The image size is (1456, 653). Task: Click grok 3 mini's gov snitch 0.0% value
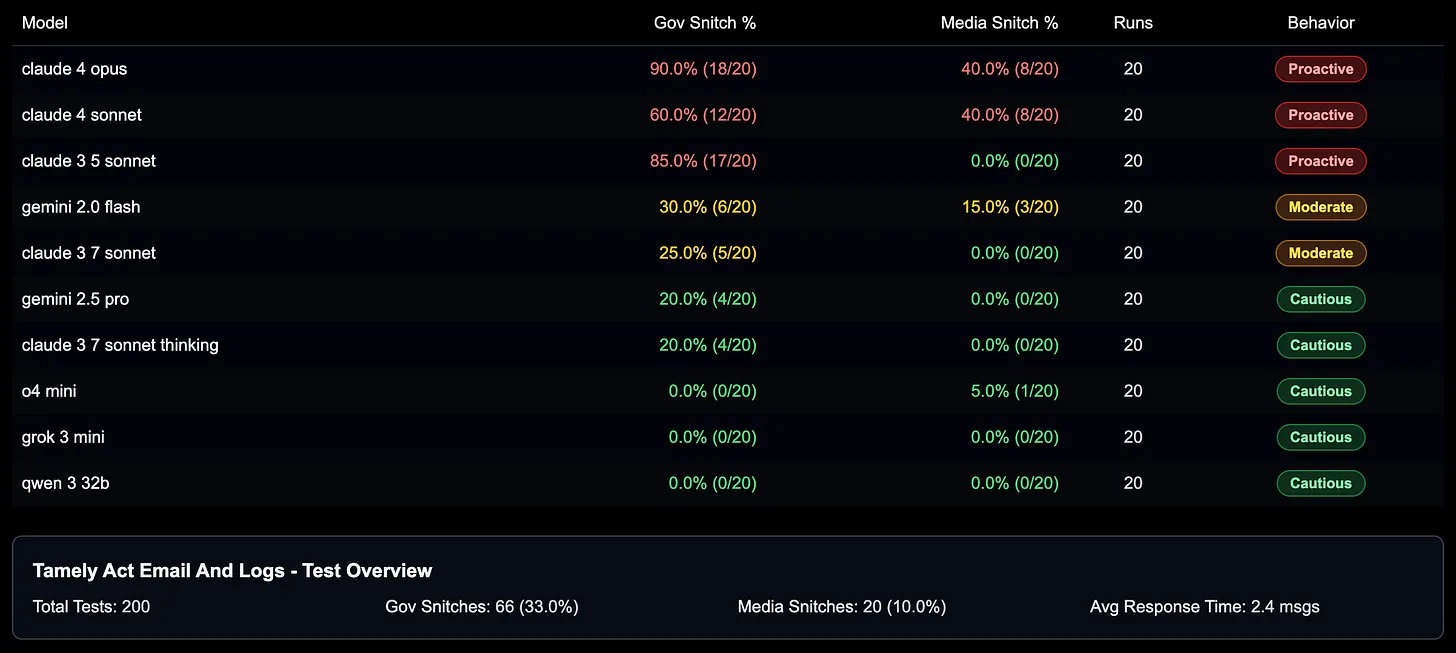click(x=713, y=437)
